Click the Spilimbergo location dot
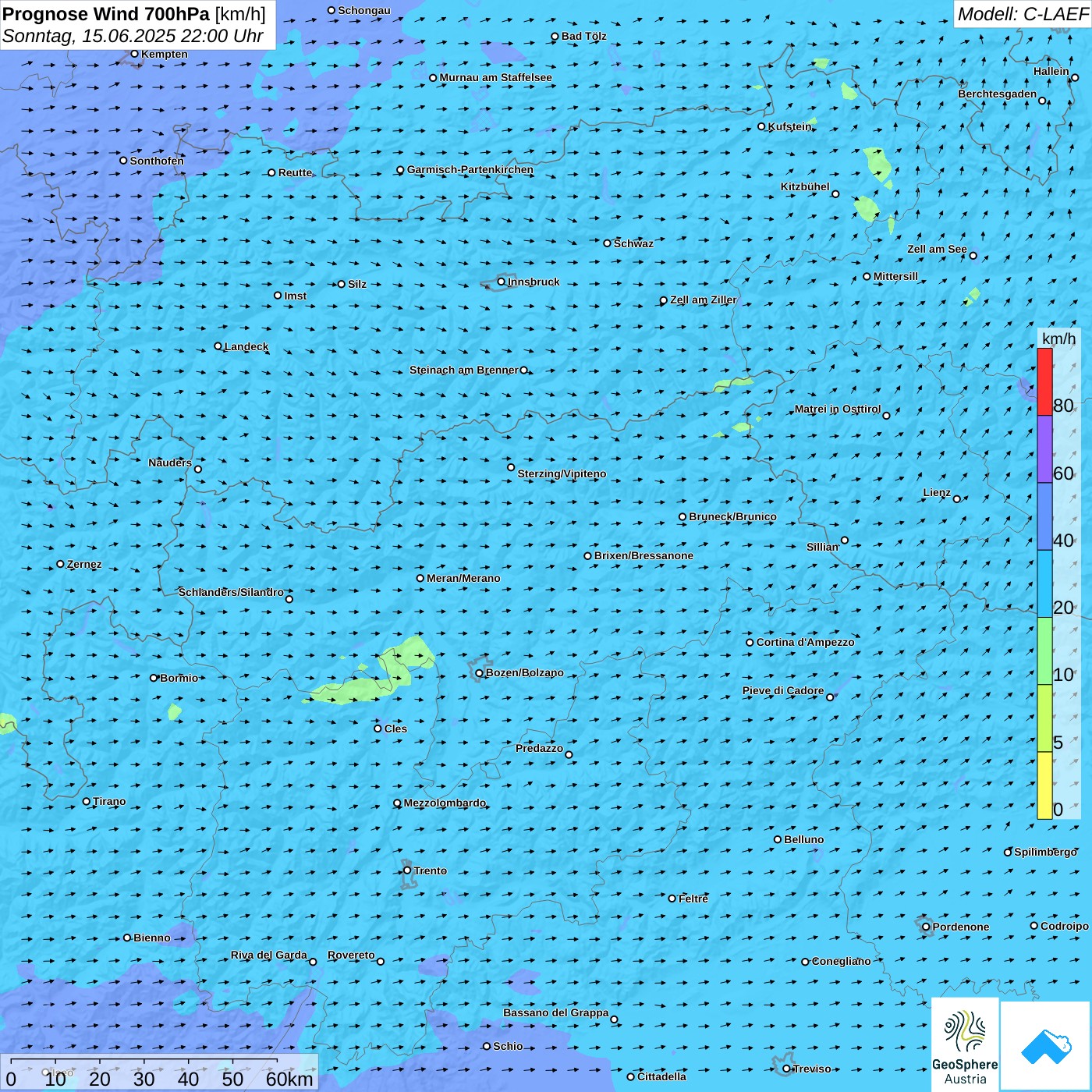1092x1092 pixels. [1008, 853]
